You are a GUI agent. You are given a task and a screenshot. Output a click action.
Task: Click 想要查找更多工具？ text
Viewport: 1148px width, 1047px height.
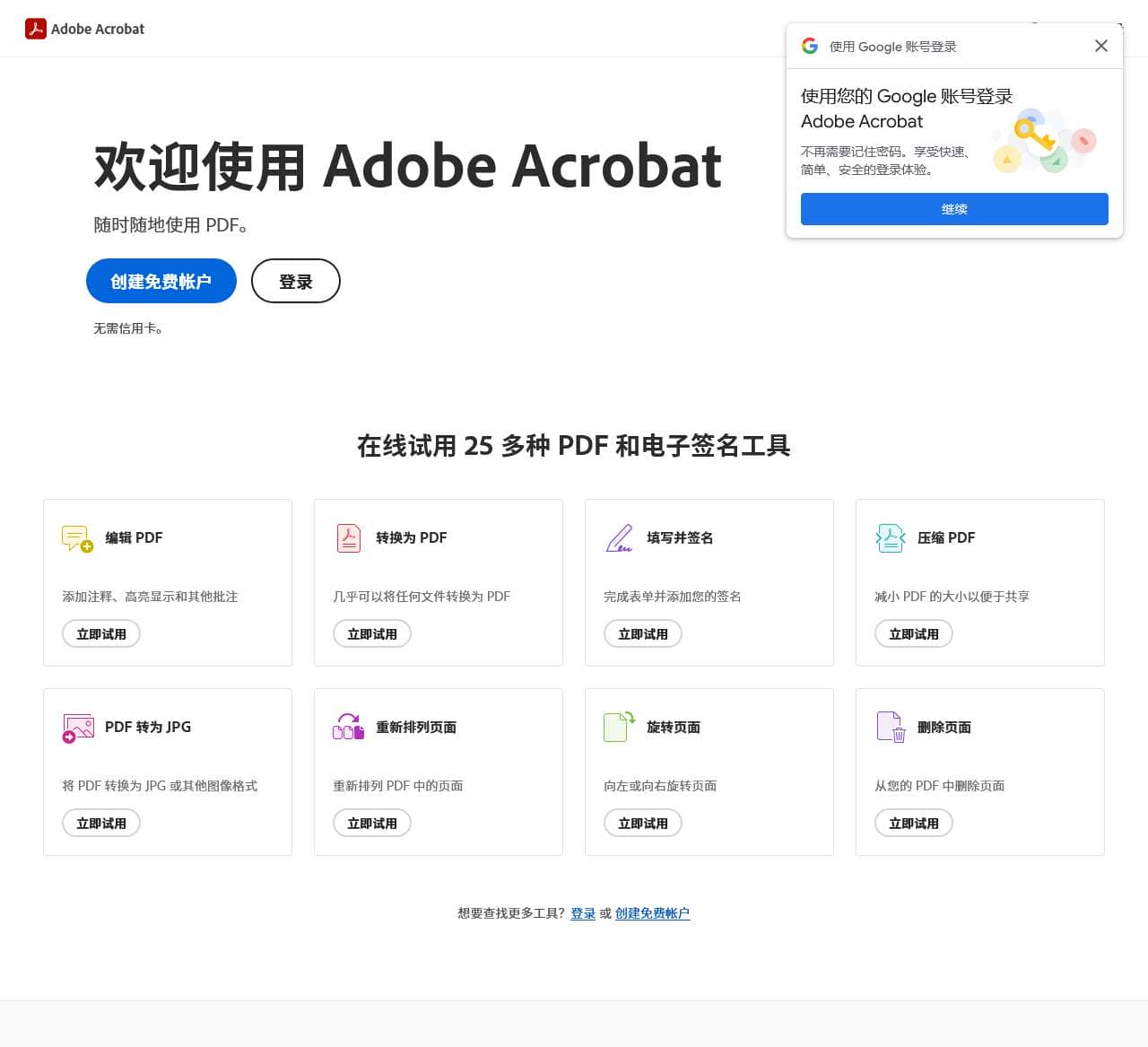pyautogui.click(x=511, y=913)
